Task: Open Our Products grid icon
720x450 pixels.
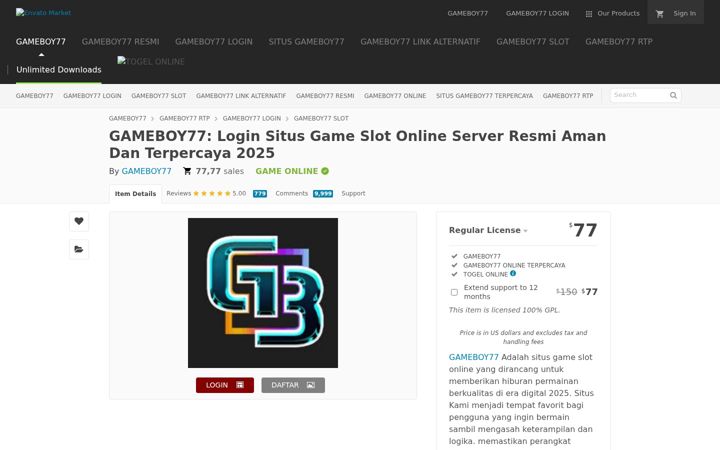Action: click(x=589, y=14)
